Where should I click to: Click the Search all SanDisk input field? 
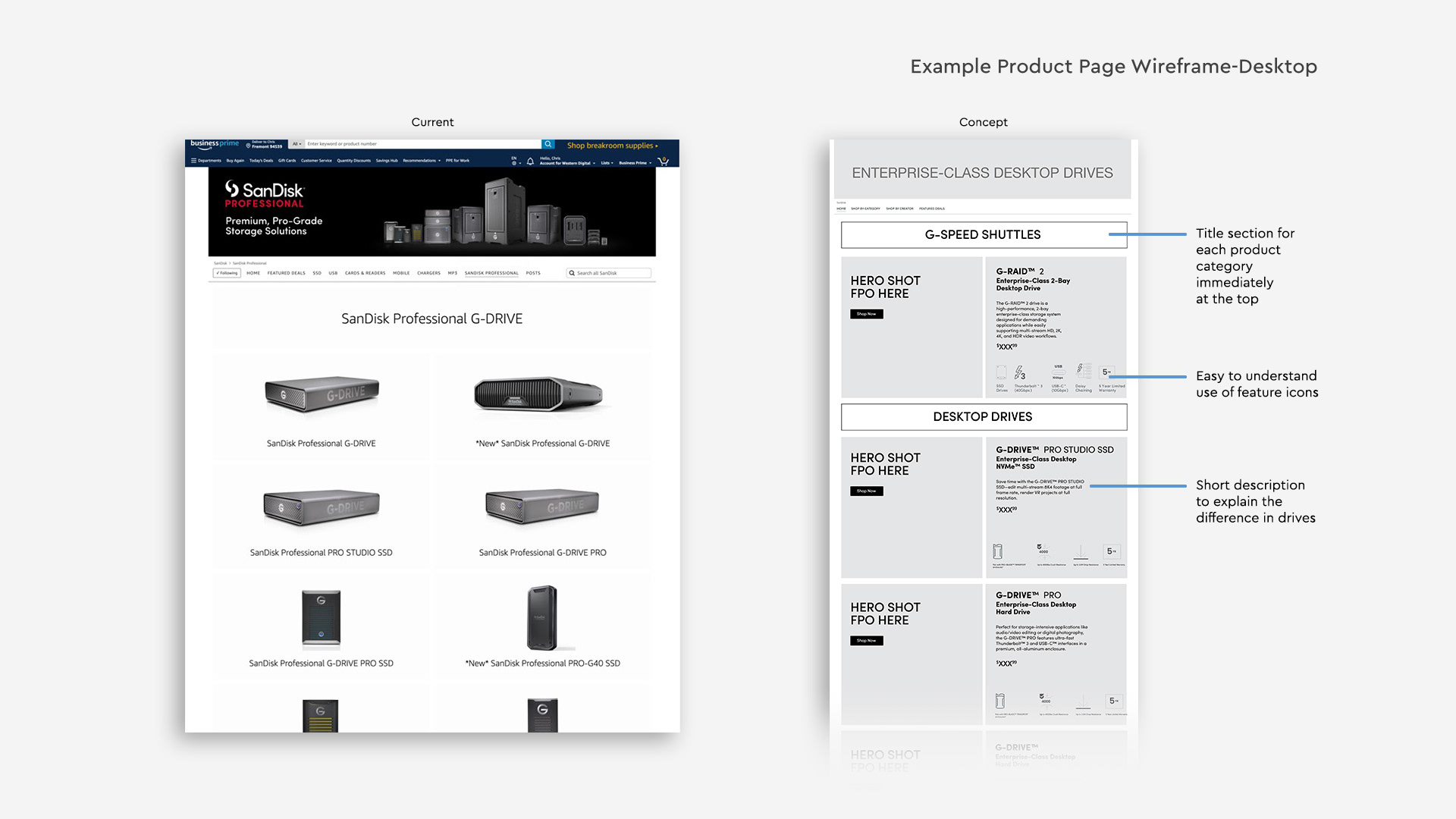[609, 273]
